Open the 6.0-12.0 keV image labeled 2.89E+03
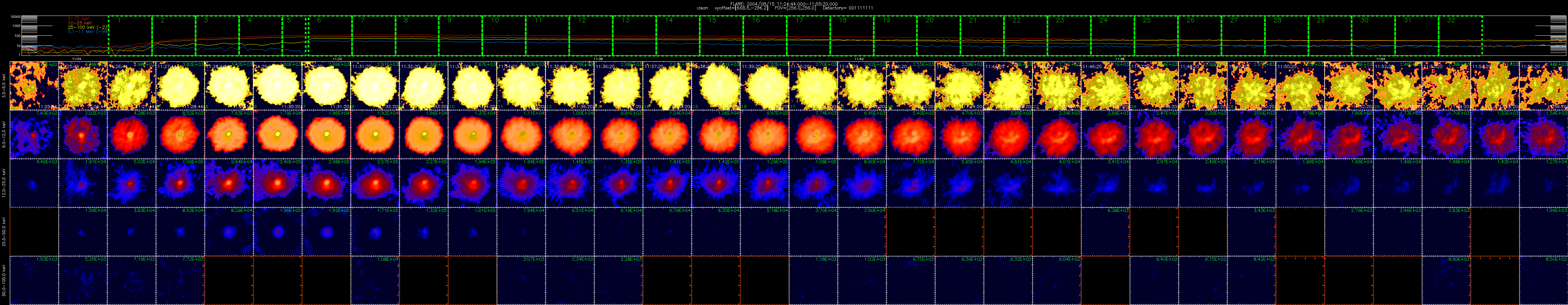This screenshot has height=305, width=1568. pyautogui.click(x=1106, y=135)
